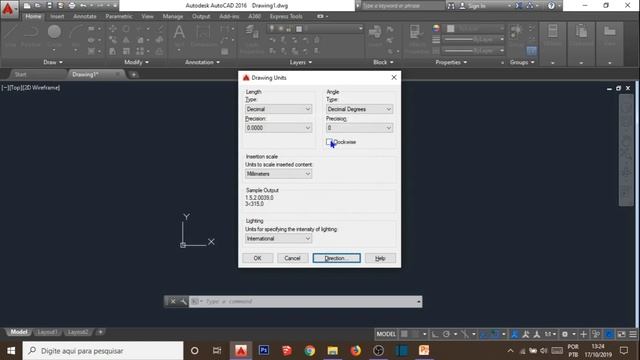Click the Sign In user icon

point(462,6)
